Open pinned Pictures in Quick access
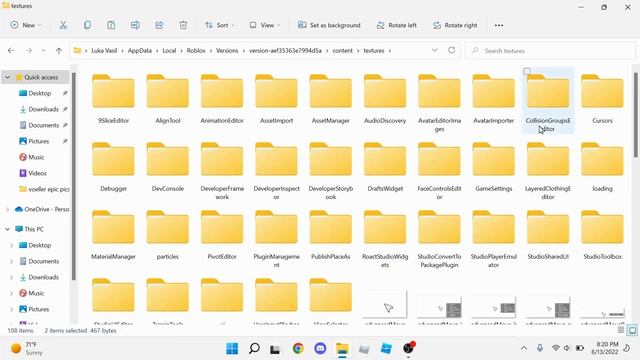Viewport: 640px width, 360px height. click(39, 141)
